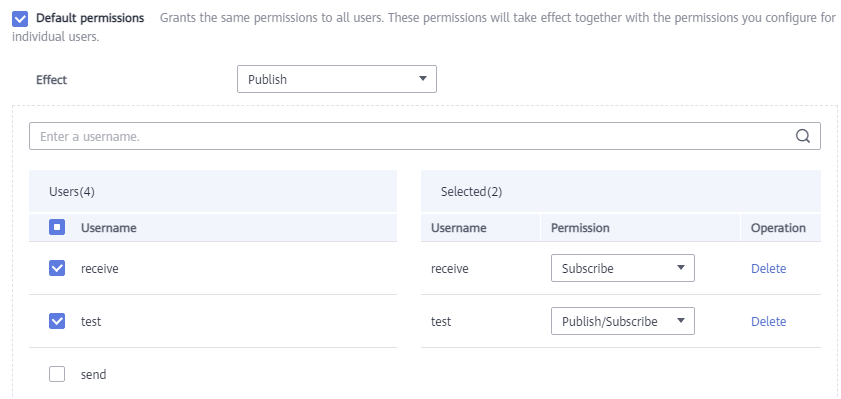
Task: Click the Permission column header
Action: click(580, 228)
